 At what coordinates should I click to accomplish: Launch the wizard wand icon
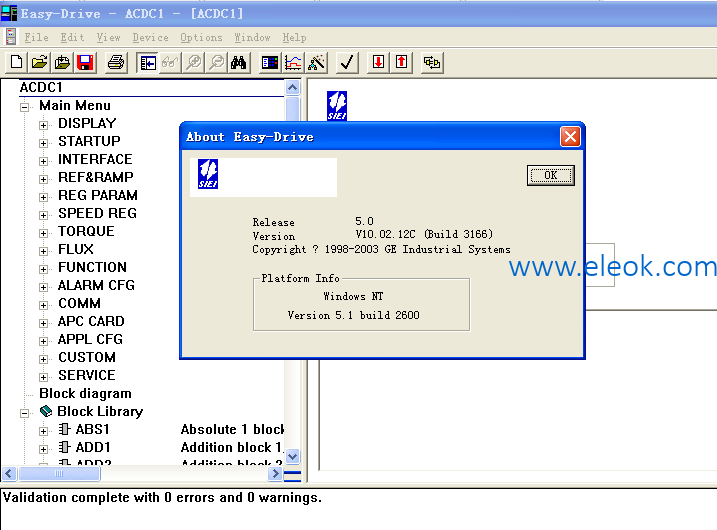(316, 62)
